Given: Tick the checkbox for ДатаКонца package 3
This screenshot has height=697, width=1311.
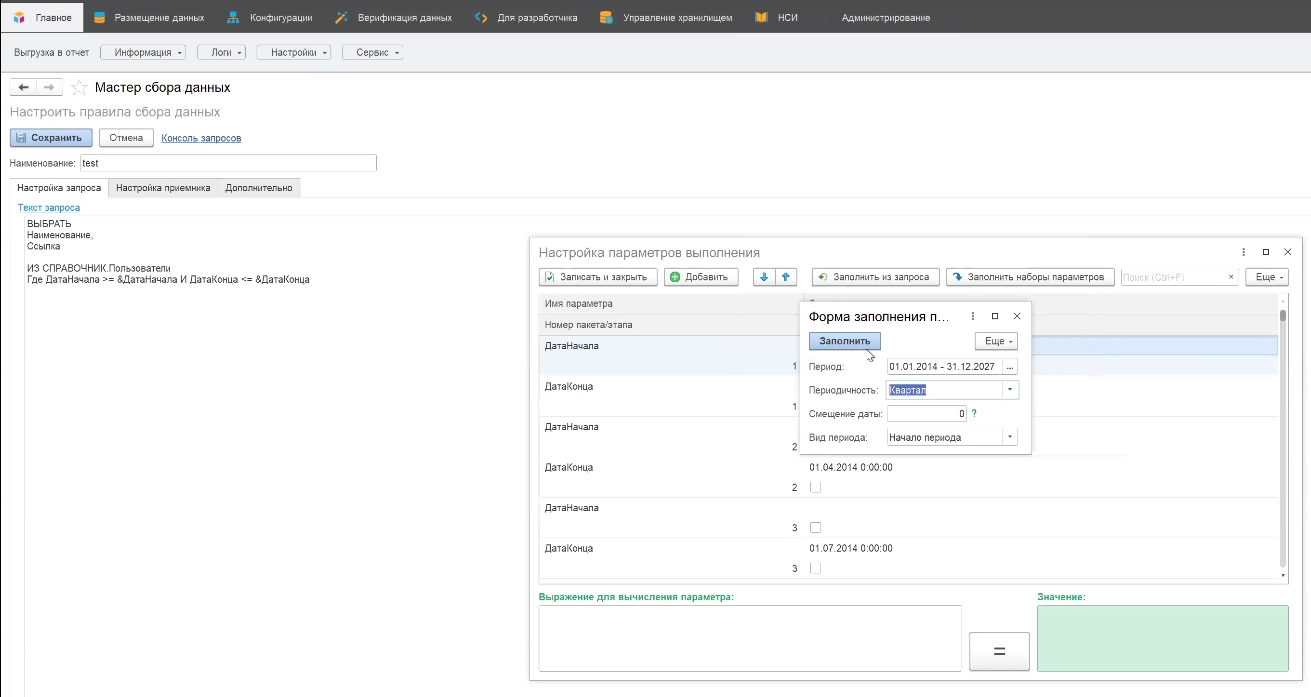Looking at the screenshot, I should point(815,568).
